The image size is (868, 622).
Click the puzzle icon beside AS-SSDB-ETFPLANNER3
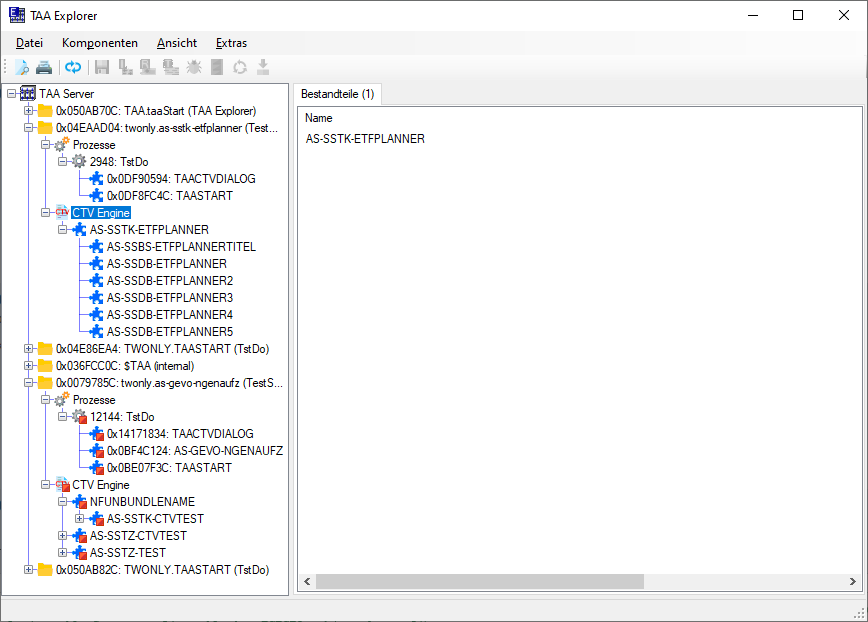[x=97, y=298]
